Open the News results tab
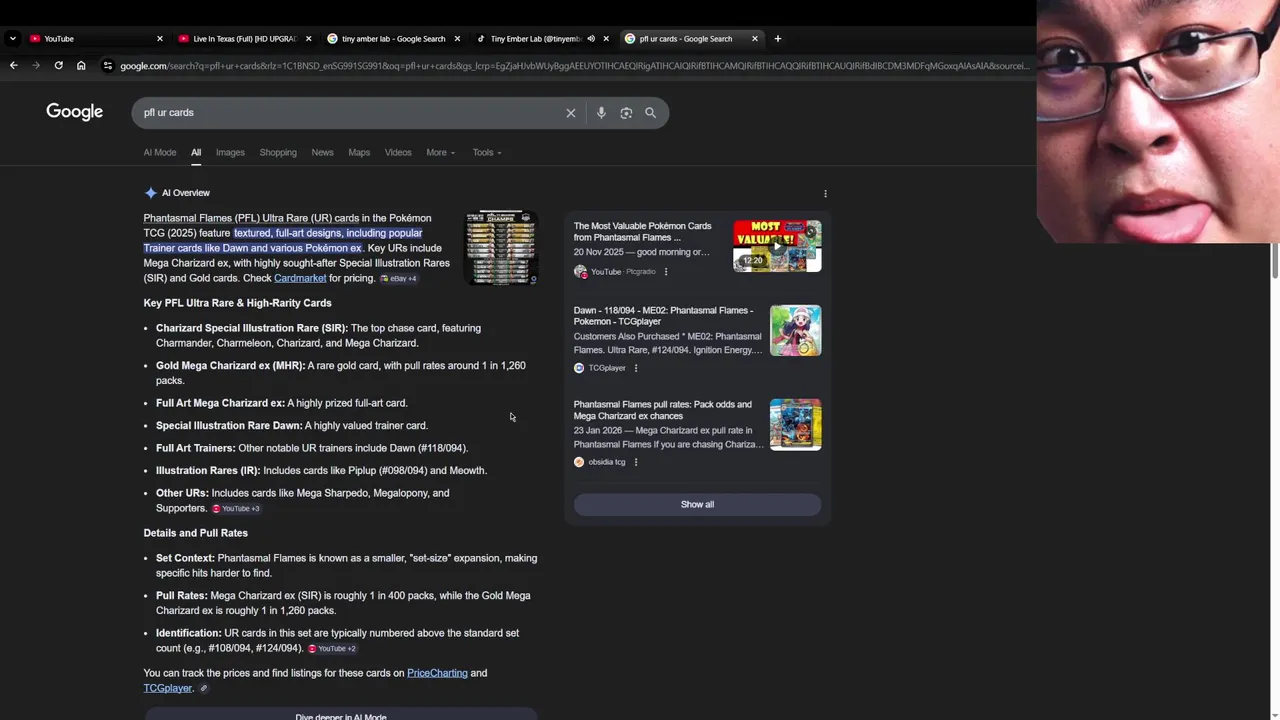This screenshot has height=720, width=1280. click(322, 153)
